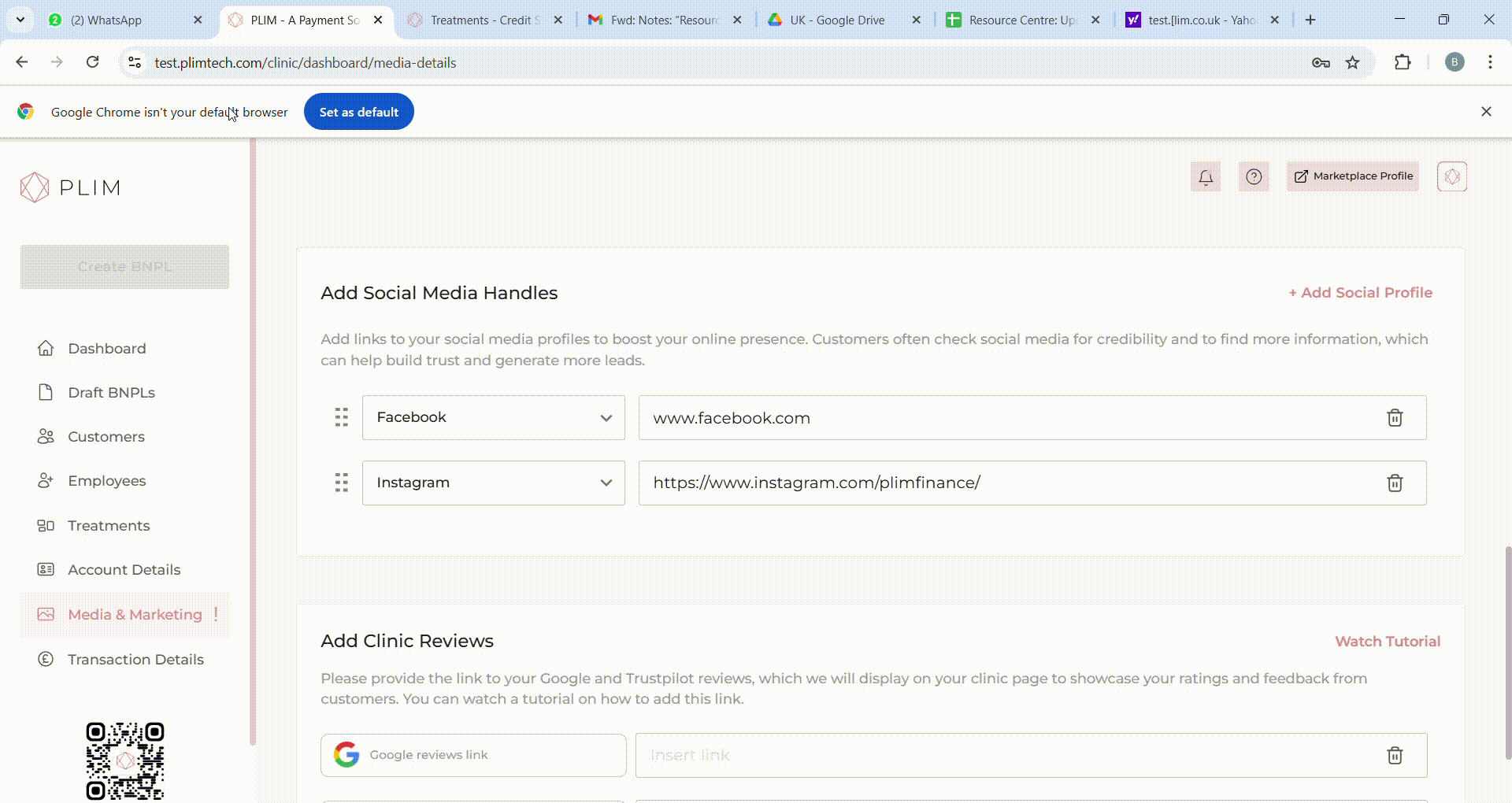Viewport: 1512px width, 803px height.
Task: View site information icon in address bar
Action: [135, 62]
